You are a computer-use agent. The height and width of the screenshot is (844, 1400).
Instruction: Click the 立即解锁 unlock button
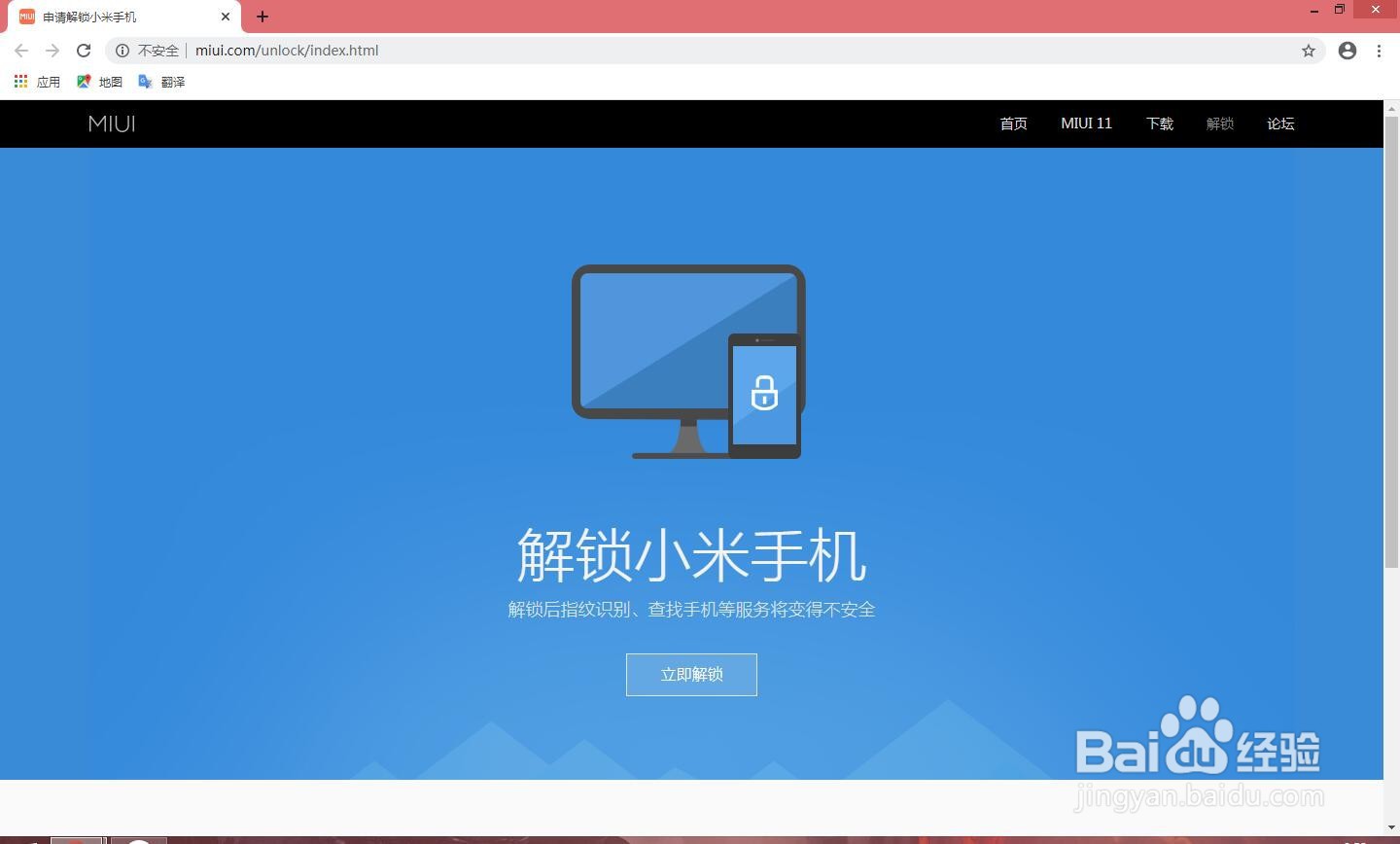[x=690, y=674]
